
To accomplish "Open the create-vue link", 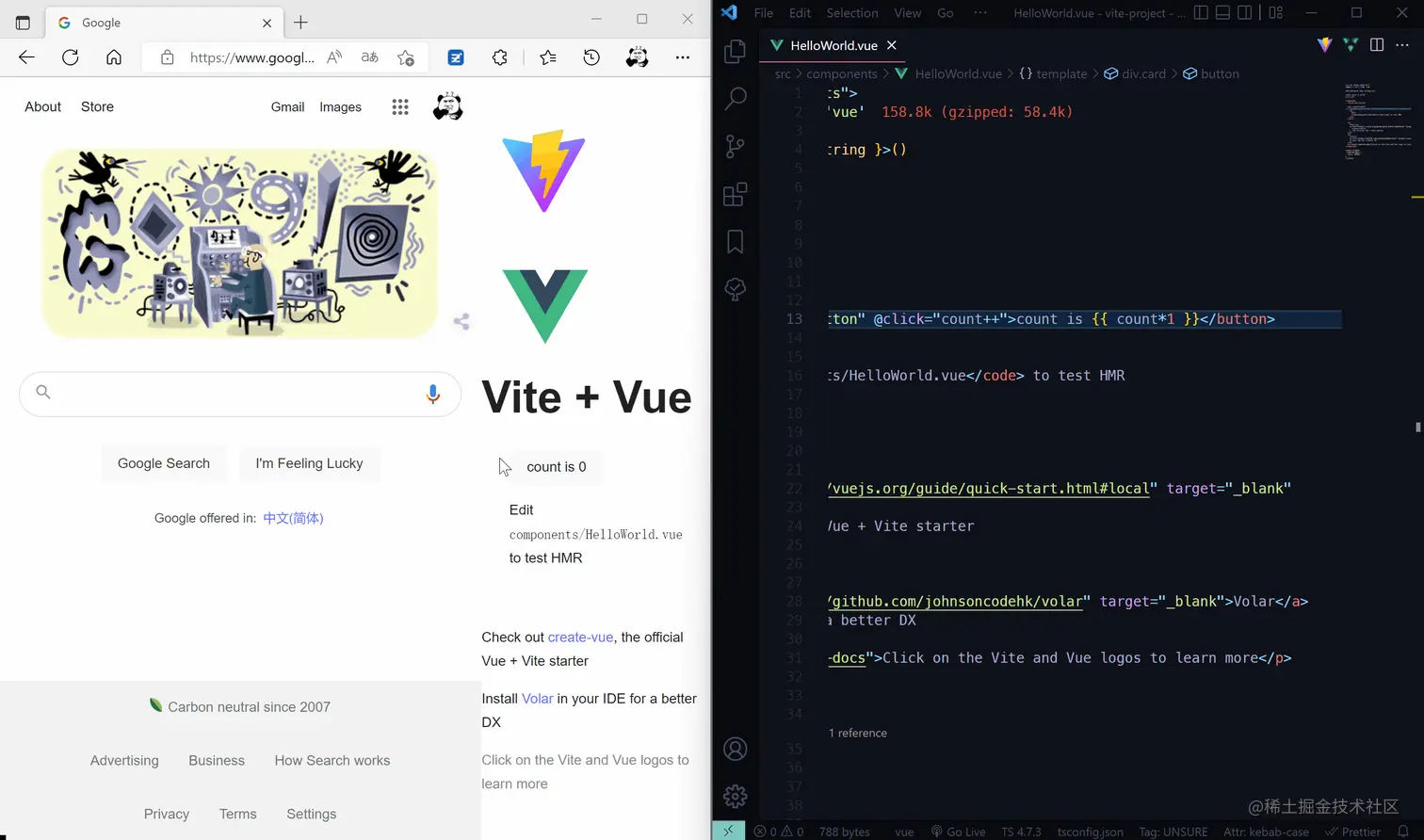I will [580, 638].
